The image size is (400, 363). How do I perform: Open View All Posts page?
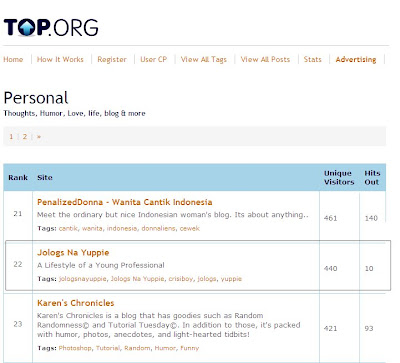pyautogui.click(x=265, y=60)
